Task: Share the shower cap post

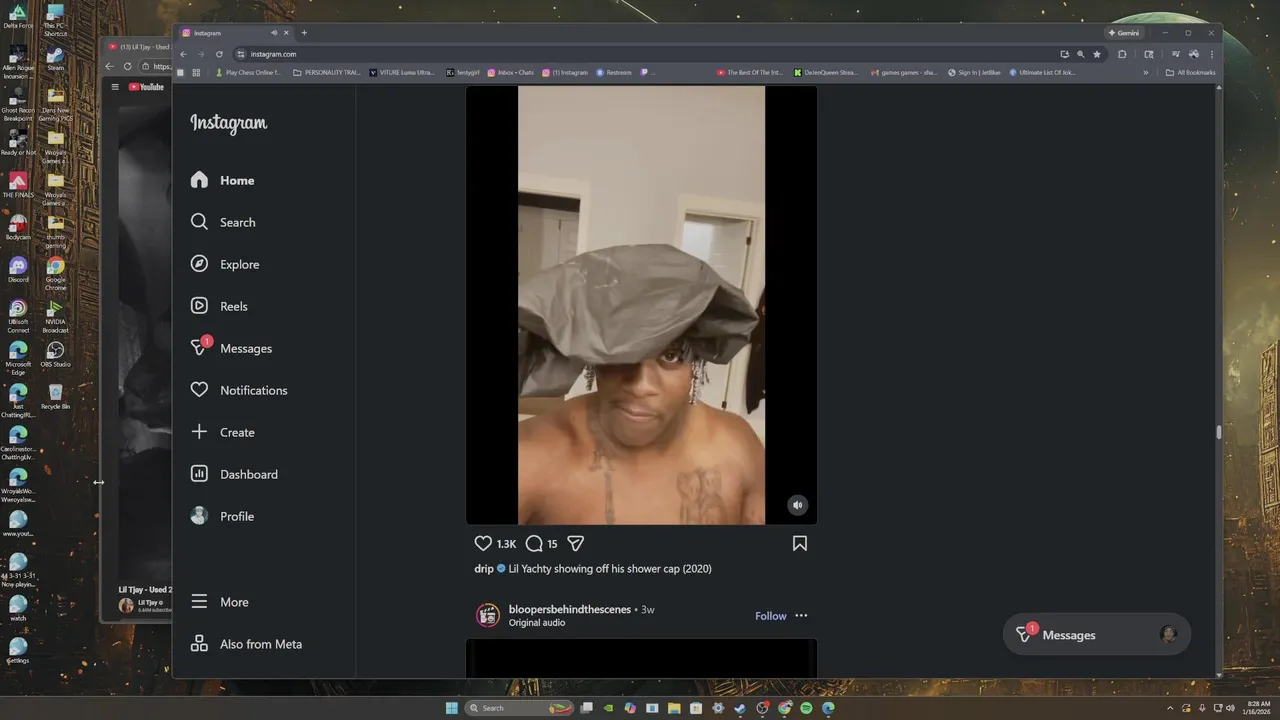Action: pyautogui.click(x=576, y=544)
